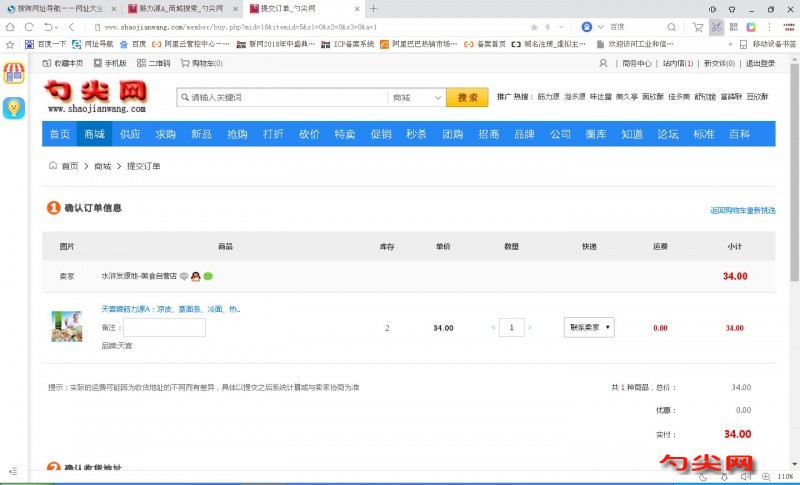Screen dimensions: 800x485
Task: Click the 返回购物车重新挑选 link
Action: [x=742, y=210]
